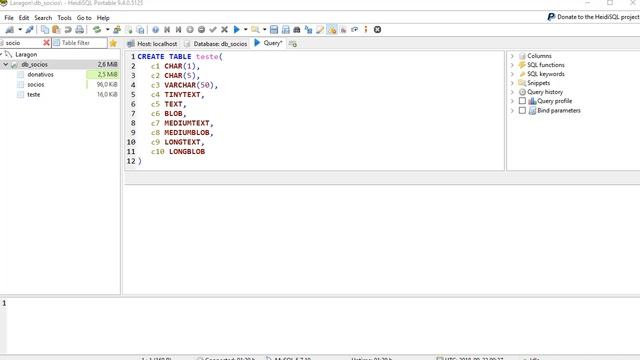The height and width of the screenshot is (360, 640).
Task: Run the query with the blue play icon
Action: coord(236,30)
